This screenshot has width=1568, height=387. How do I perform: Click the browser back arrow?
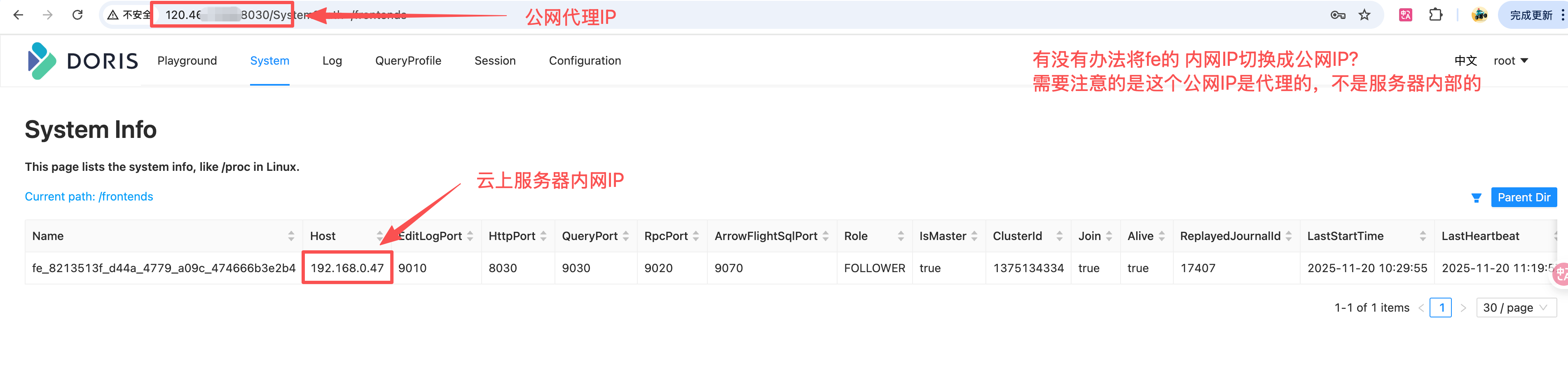[x=18, y=14]
